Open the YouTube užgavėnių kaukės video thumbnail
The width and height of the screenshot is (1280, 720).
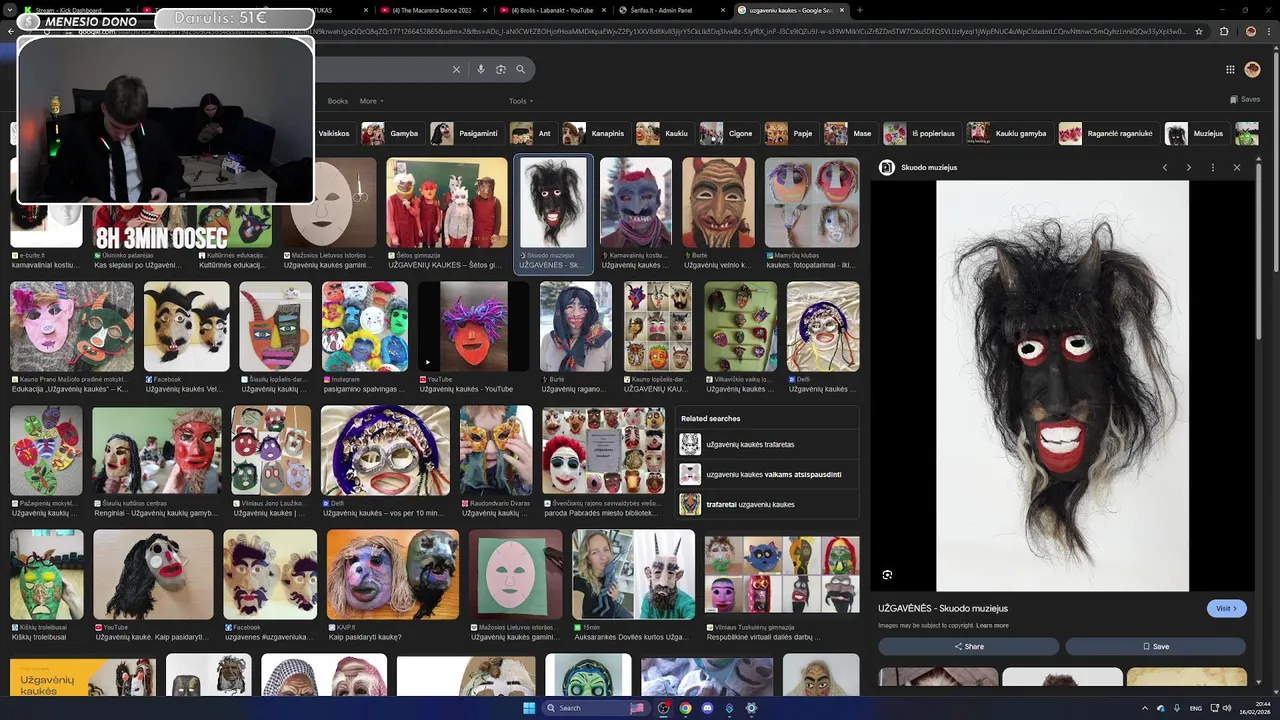pyautogui.click(x=473, y=327)
